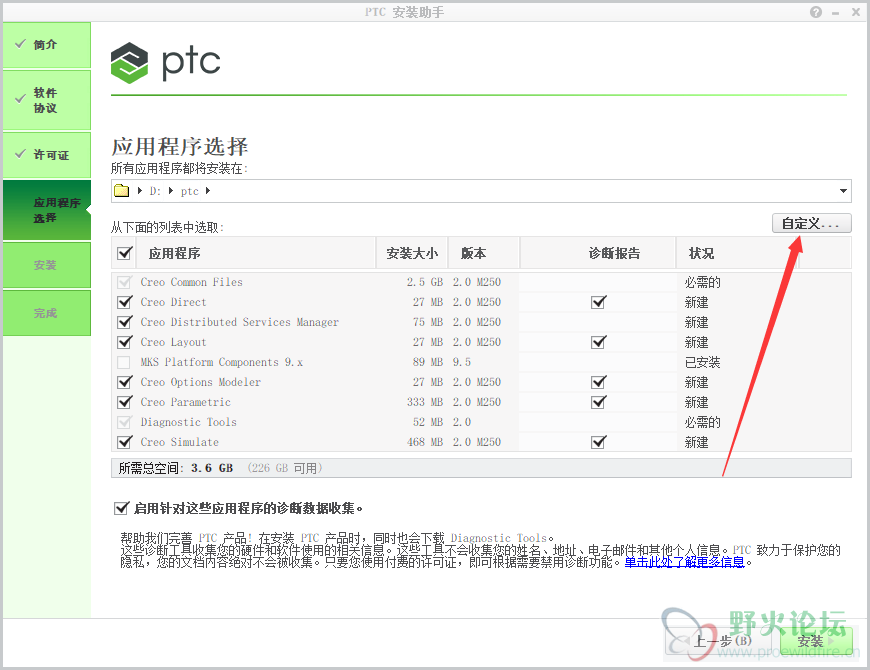Expand the arrow before ptc in path

tap(171, 191)
